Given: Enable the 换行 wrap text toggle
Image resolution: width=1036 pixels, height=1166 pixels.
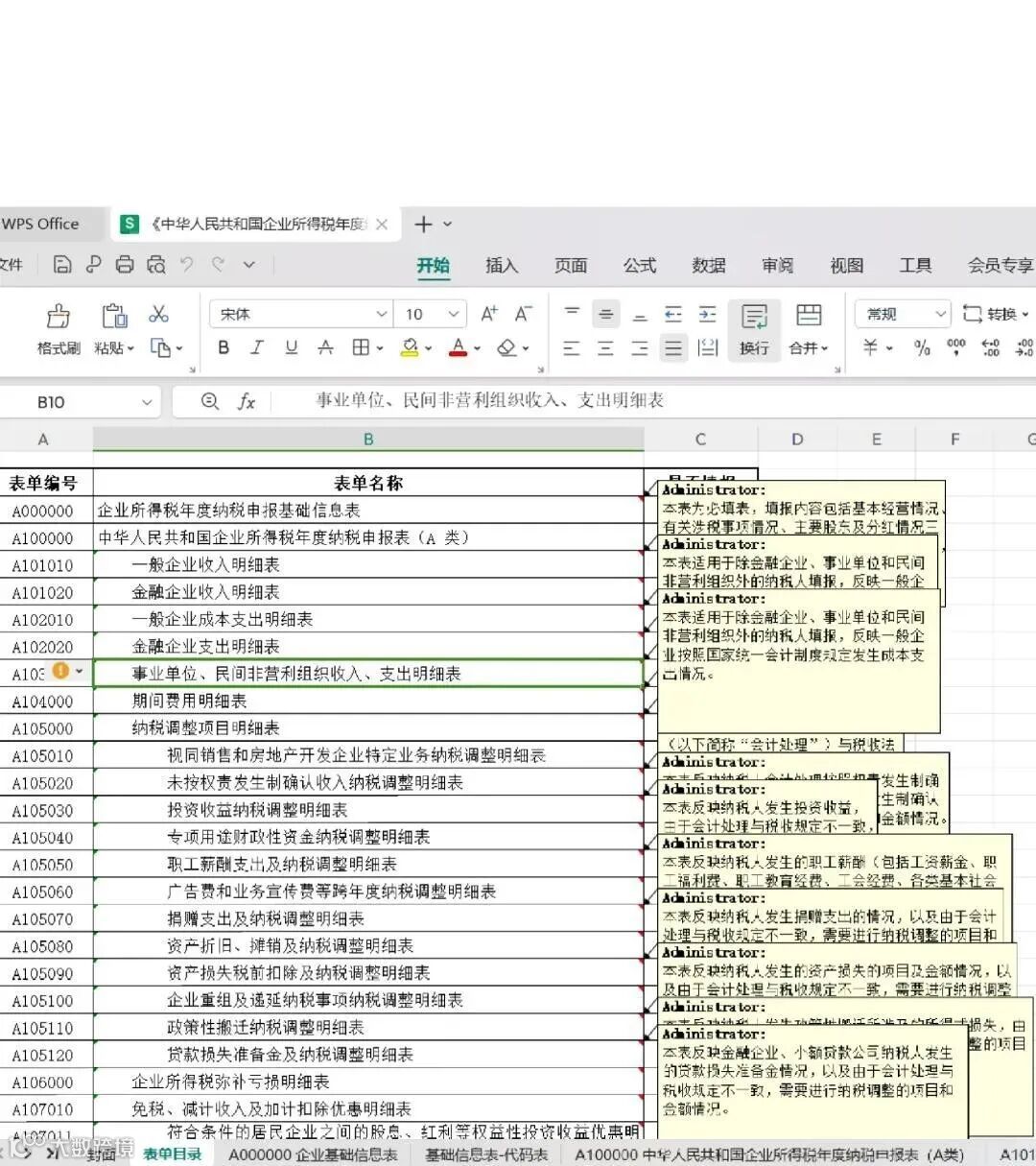Looking at the screenshot, I should pyautogui.click(x=754, y=330).
